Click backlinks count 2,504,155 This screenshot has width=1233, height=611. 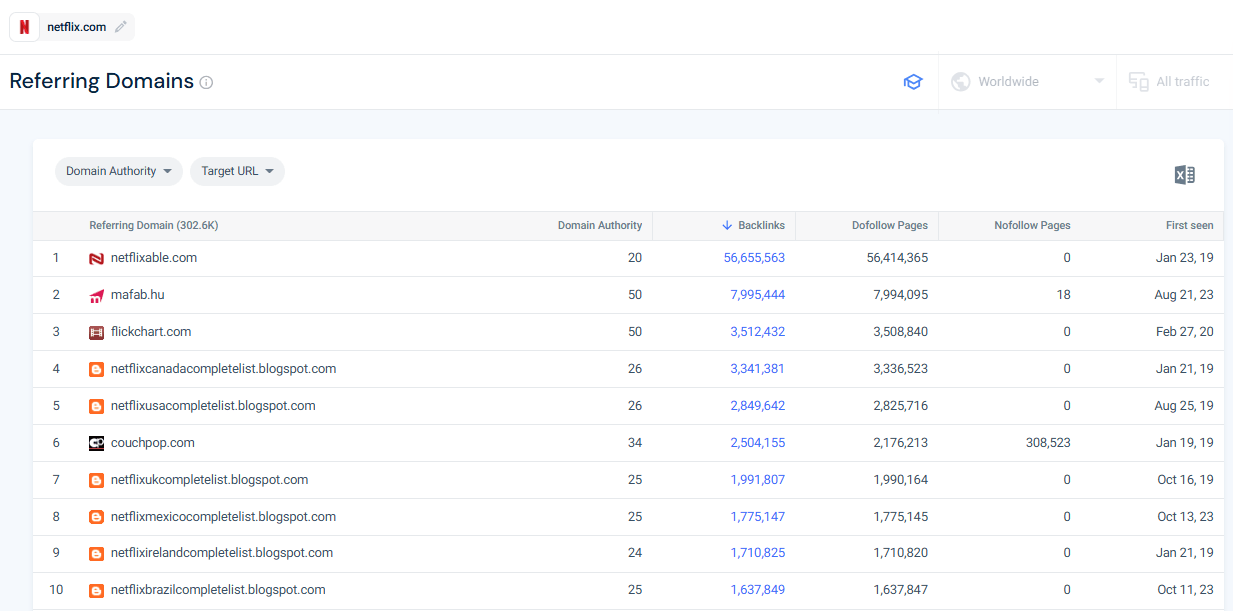coord(758,443)
